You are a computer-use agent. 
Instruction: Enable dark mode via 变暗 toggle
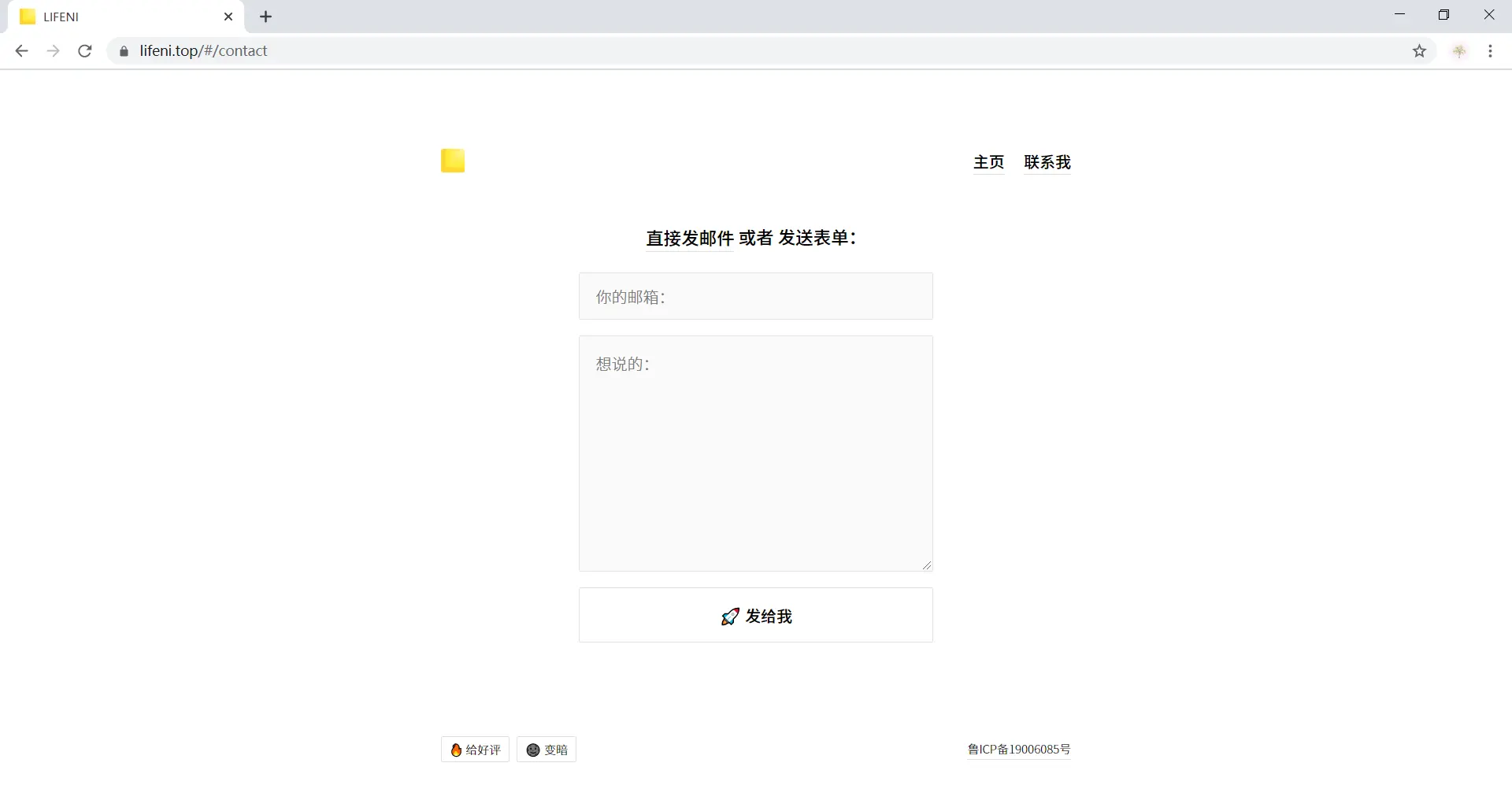547,749
